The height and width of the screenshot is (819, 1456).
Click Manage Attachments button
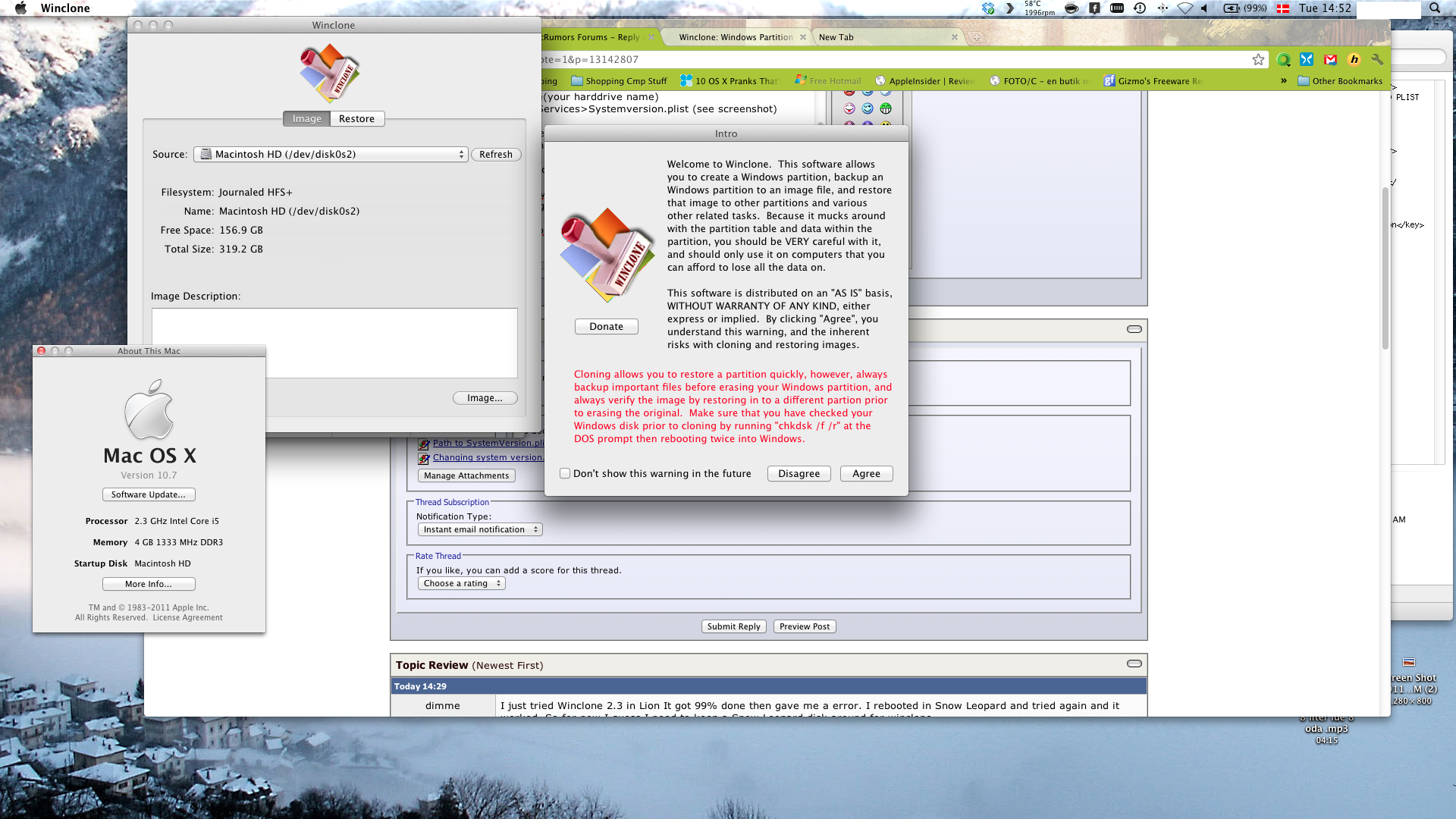pyautogui.click(x=466, y=476)
